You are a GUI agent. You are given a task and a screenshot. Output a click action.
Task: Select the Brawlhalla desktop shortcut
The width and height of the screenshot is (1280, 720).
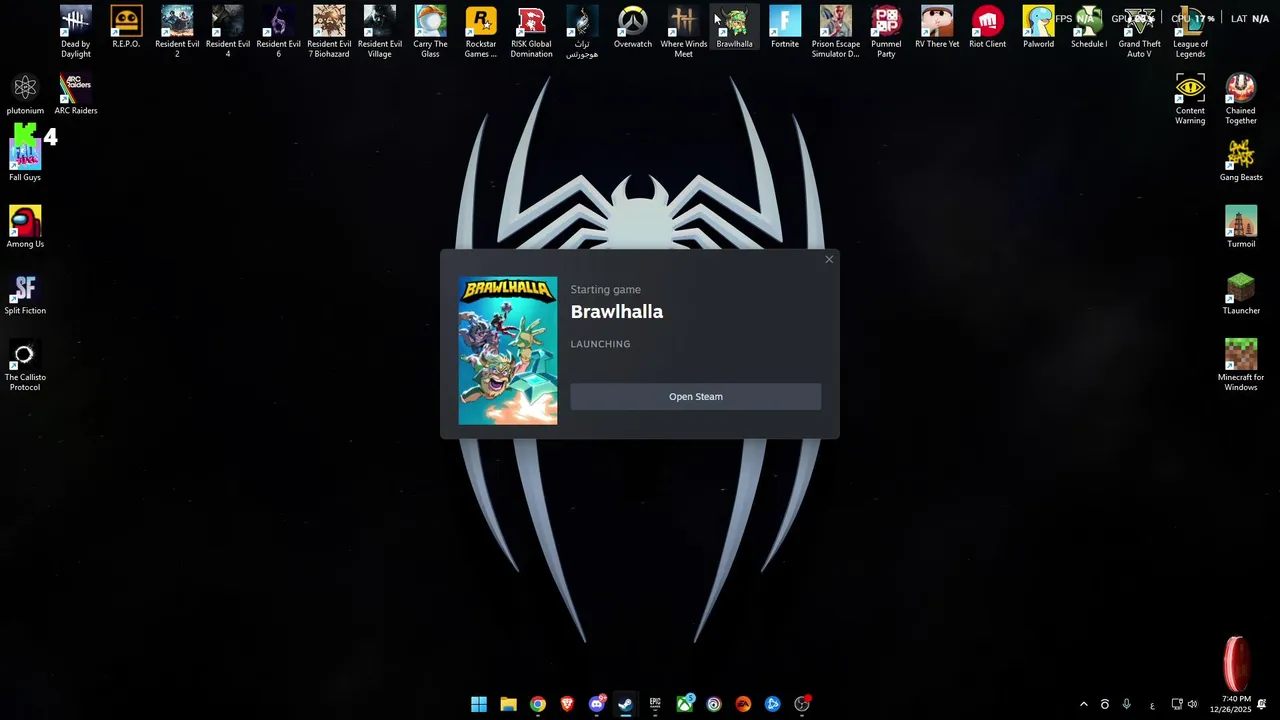click(734, 28)
